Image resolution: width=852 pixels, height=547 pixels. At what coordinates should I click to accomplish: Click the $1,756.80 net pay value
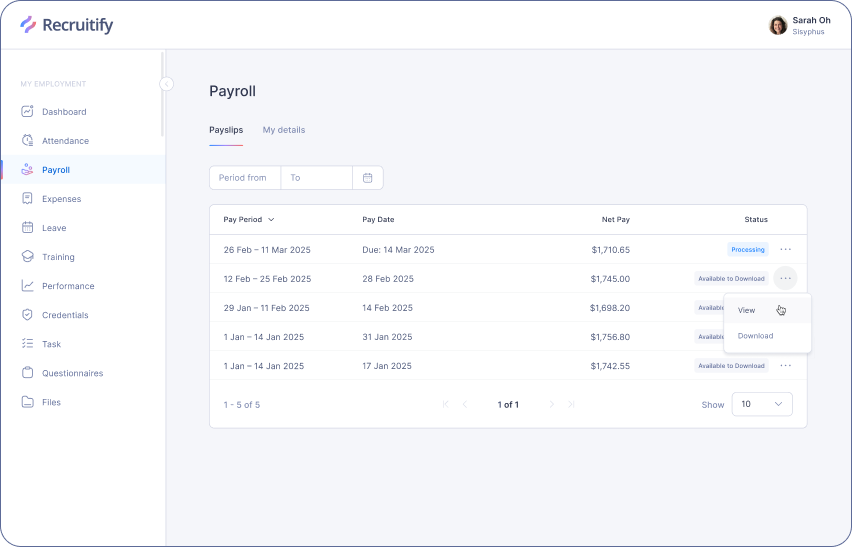[610, 337]
